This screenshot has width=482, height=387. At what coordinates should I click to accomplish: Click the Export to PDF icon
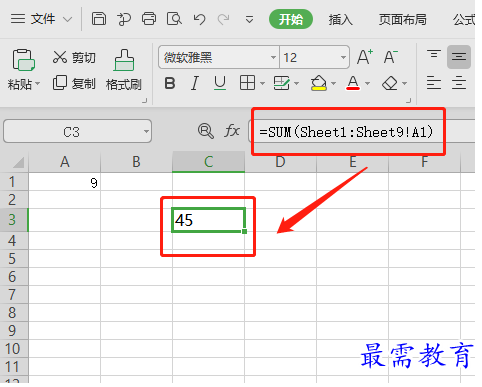tap(124, 19)
